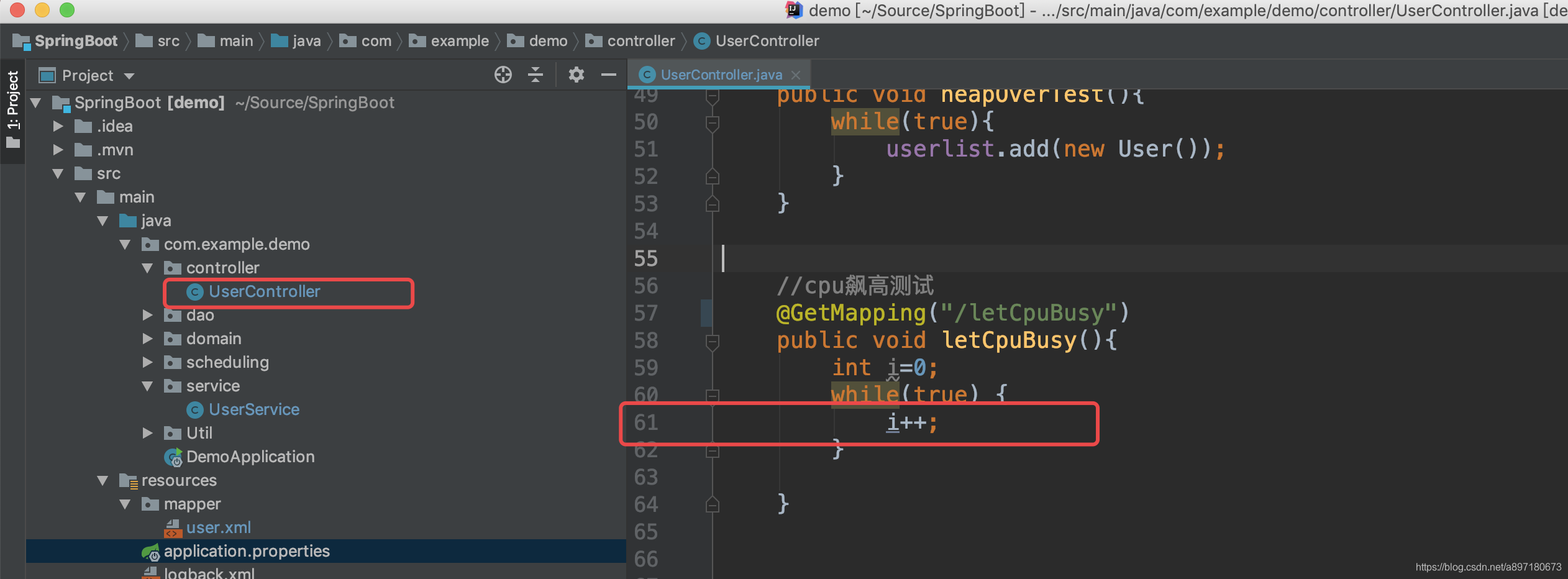Screen dimensions: 1568x579
Task: Click the locate/scroll-from-source crosshair icon
Action: tap(503, 75)
